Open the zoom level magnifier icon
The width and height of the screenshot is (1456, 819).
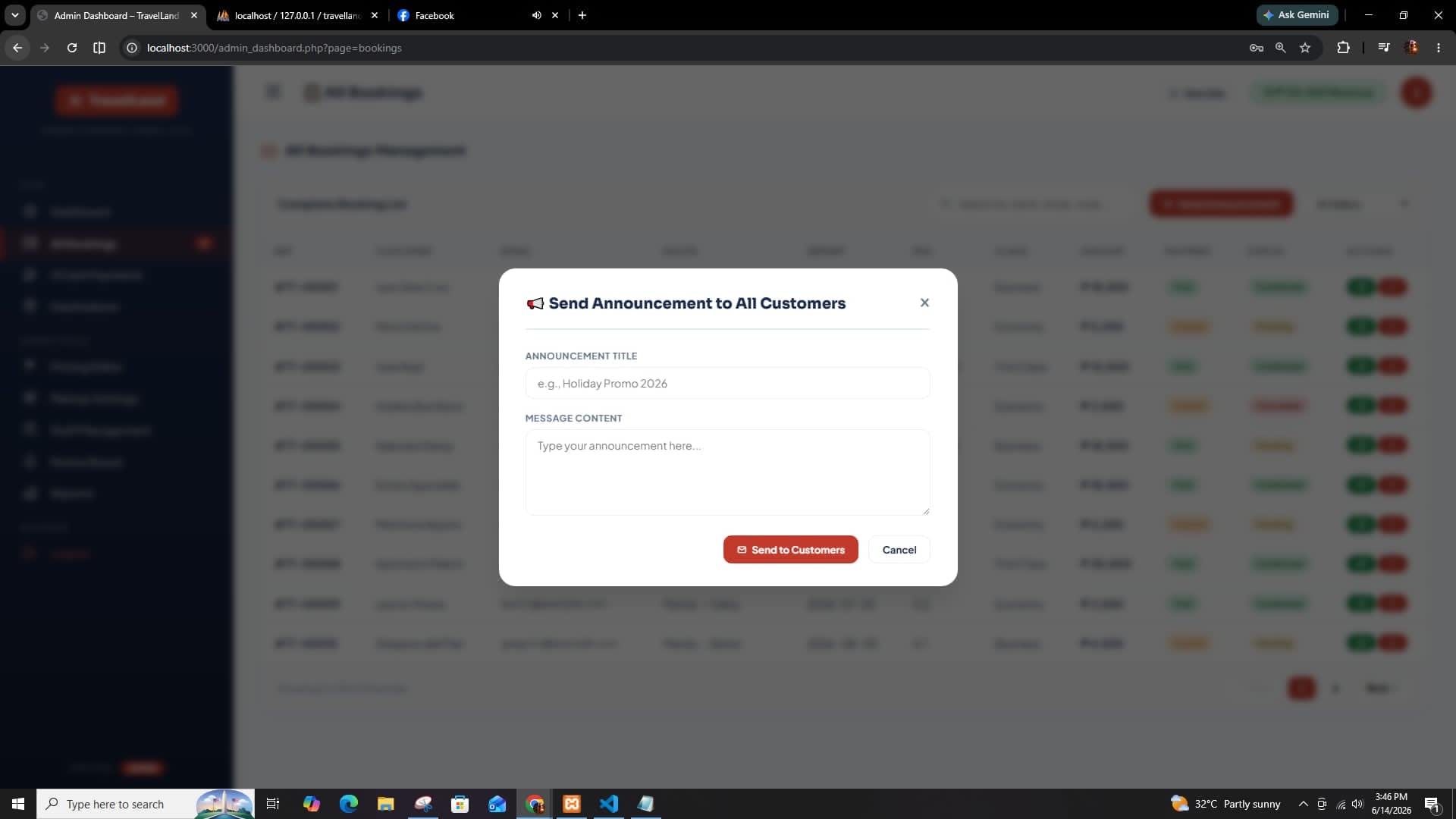pos(1281,48)
